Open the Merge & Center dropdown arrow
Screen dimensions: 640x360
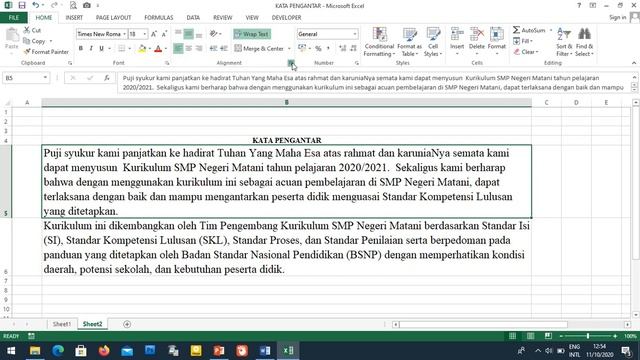(x=289, y=49)
